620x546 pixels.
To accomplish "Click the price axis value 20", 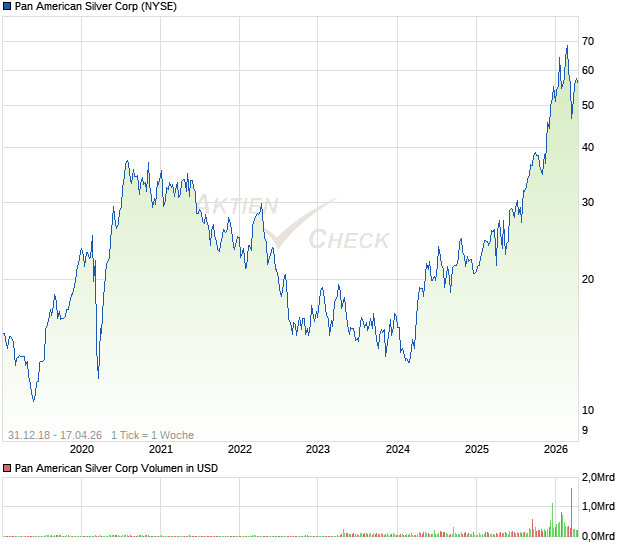I will pos(588,280).
